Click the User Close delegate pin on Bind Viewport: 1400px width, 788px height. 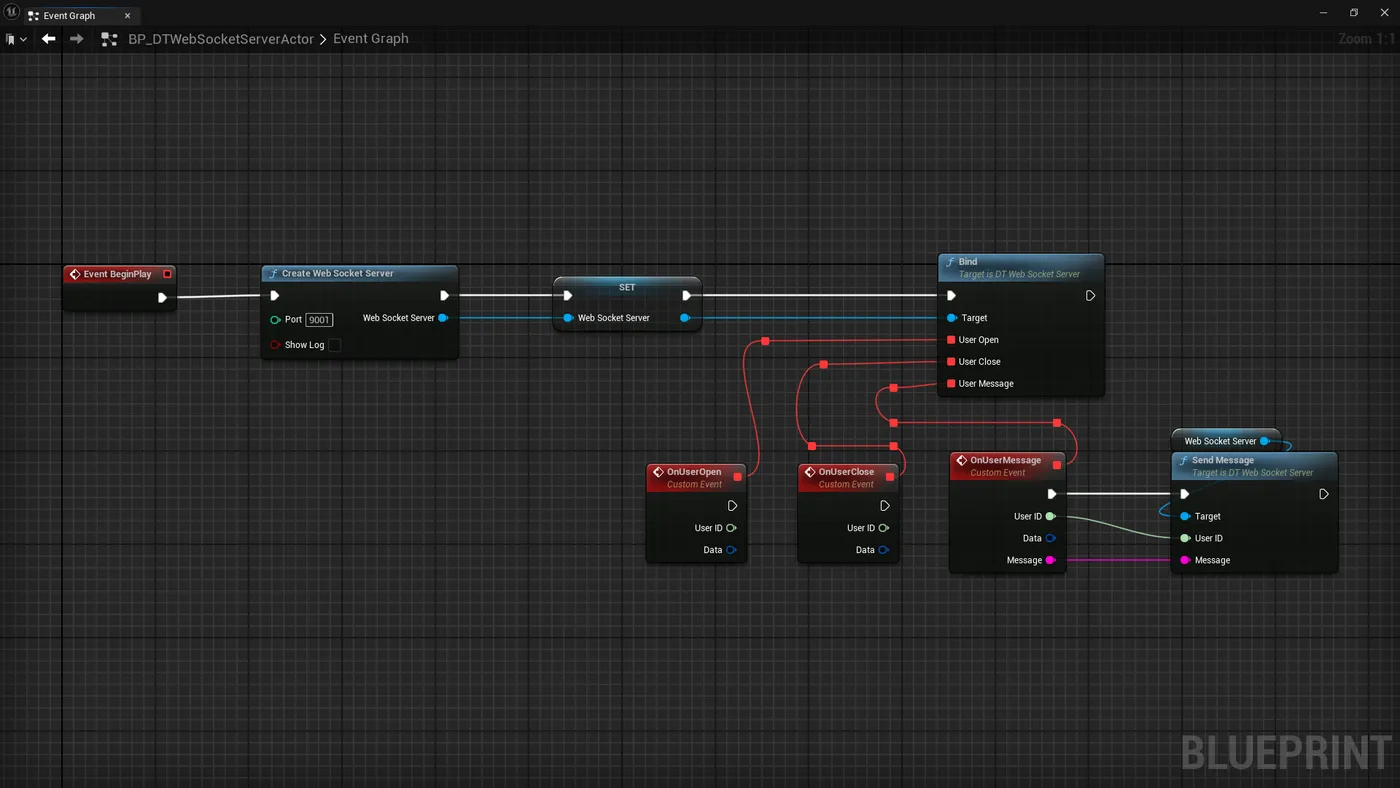(951, 362)
